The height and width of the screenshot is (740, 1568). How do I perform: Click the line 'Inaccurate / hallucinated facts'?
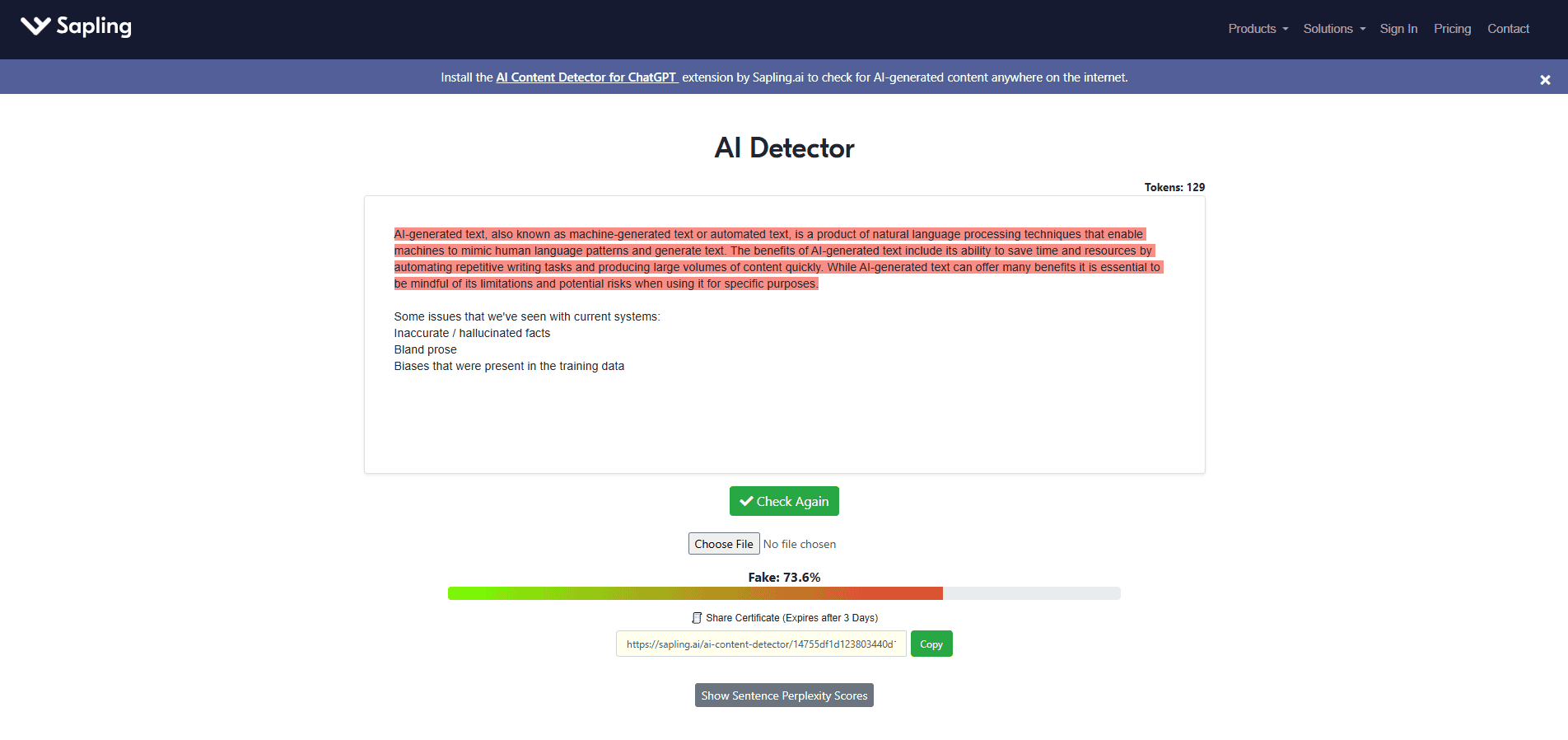click(472, 333)
